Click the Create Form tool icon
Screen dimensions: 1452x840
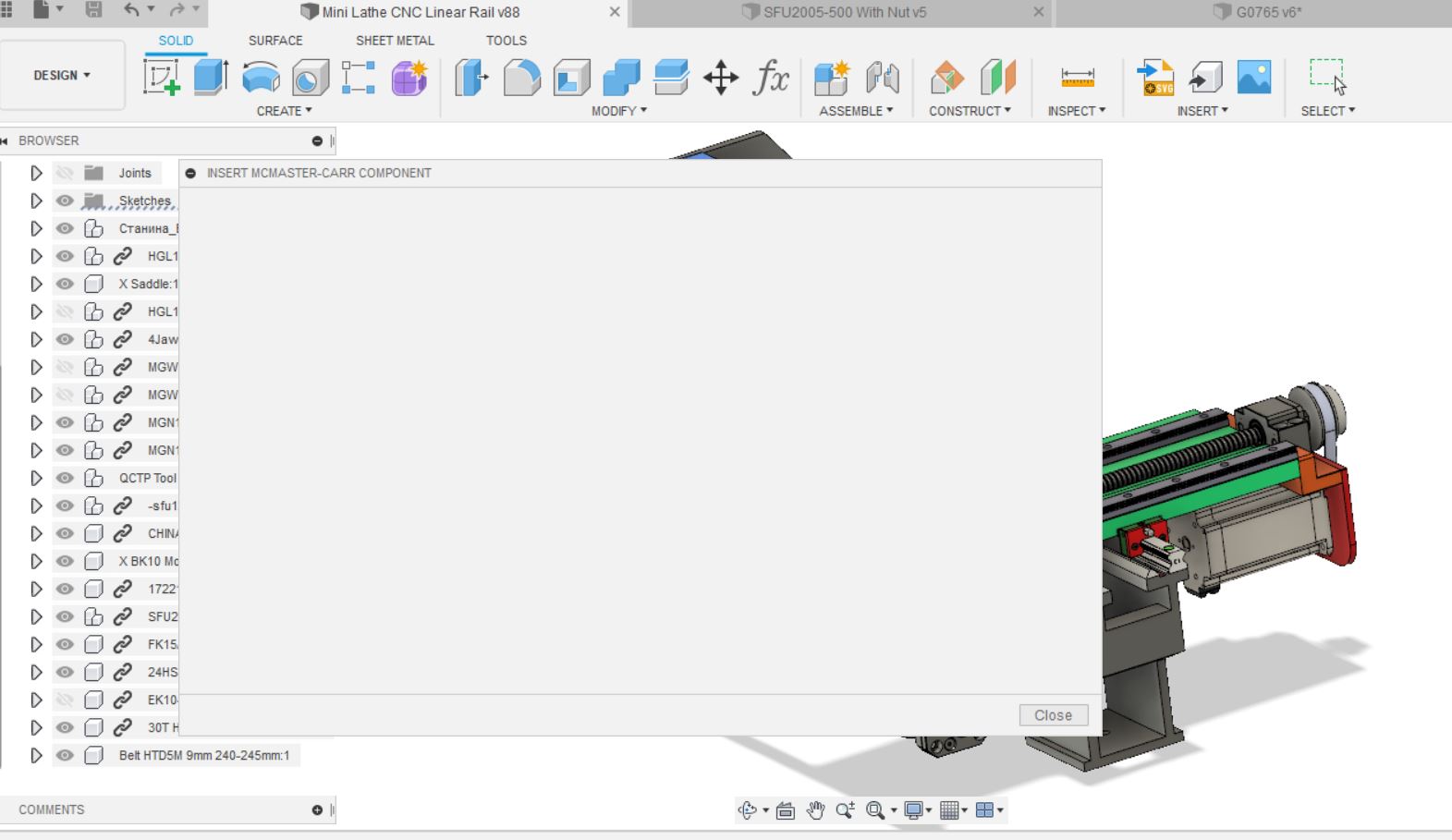[409, 78]
